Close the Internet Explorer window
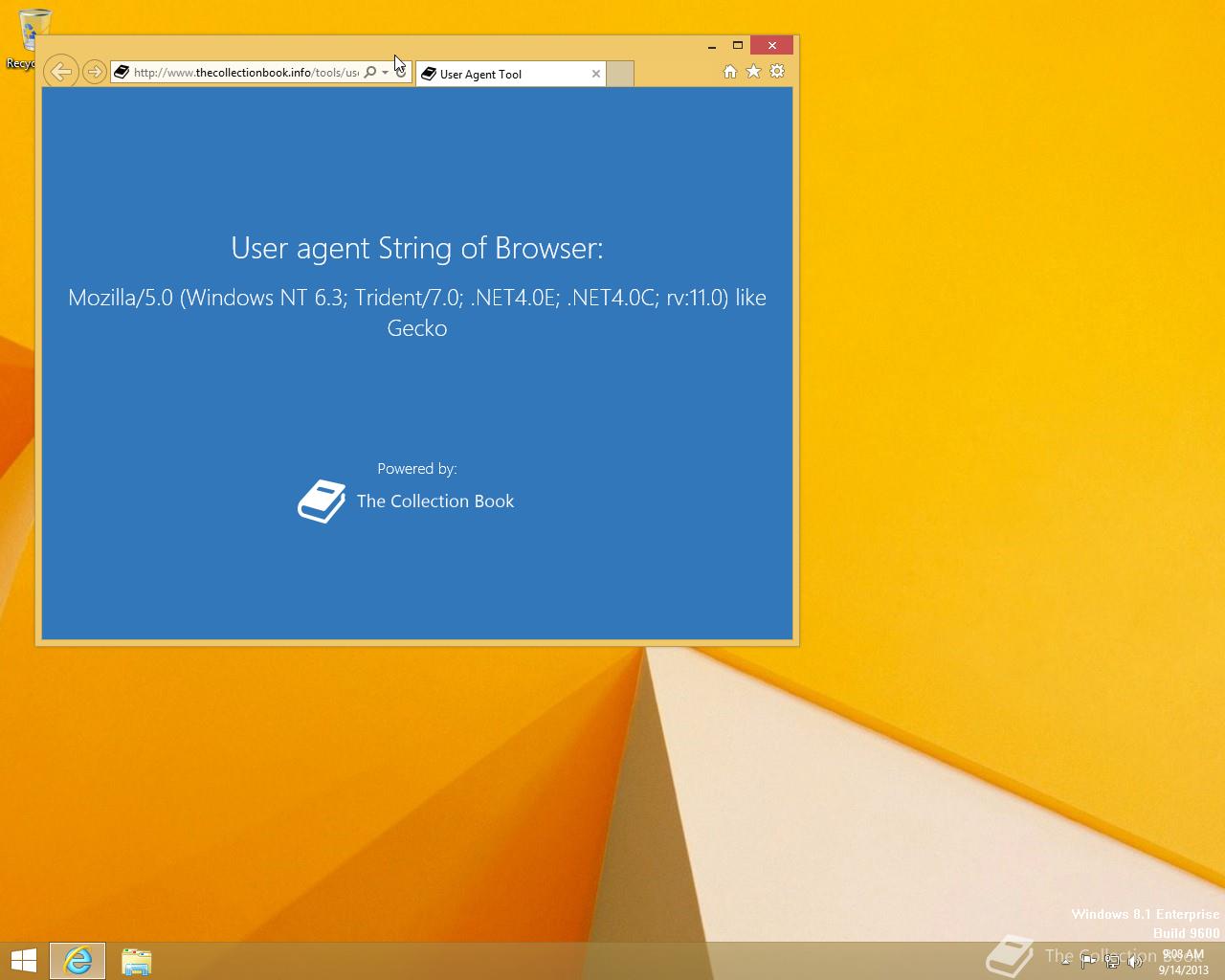The width and height of the screenshot is (1225, 980). [x=772, y=45]
